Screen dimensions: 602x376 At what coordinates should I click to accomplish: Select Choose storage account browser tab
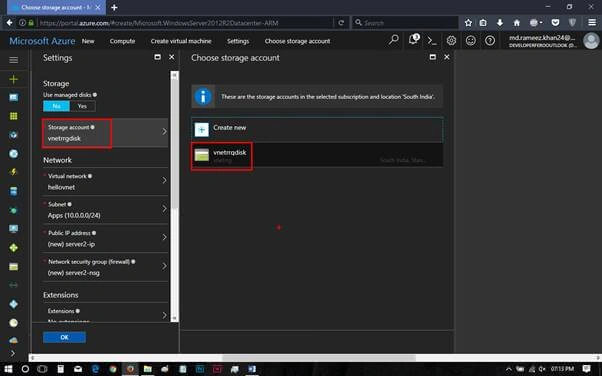click(56, 7)
